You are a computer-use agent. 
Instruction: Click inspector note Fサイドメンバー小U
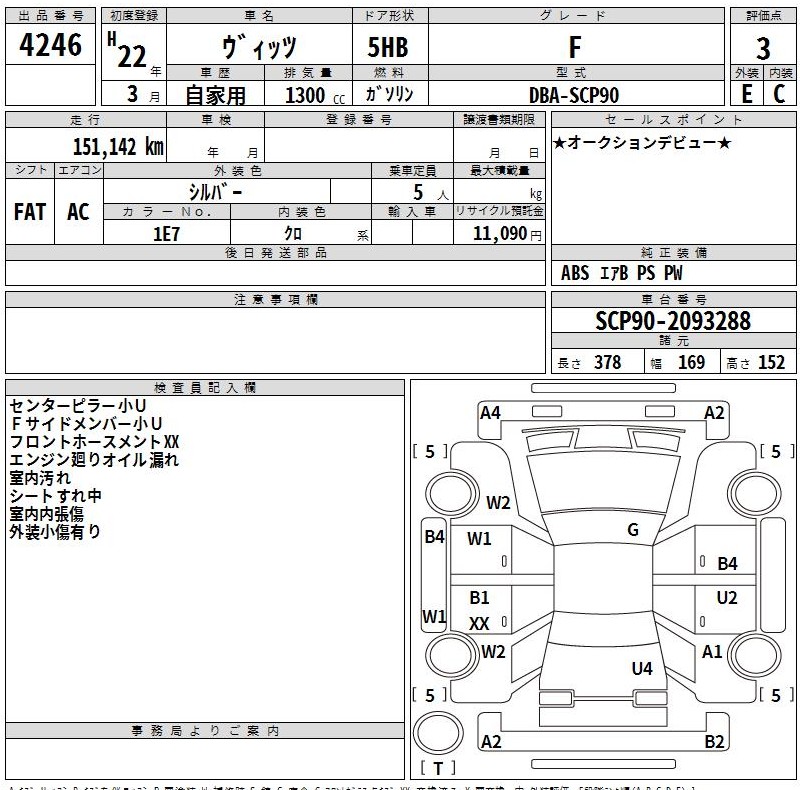[x=86, y=424]
